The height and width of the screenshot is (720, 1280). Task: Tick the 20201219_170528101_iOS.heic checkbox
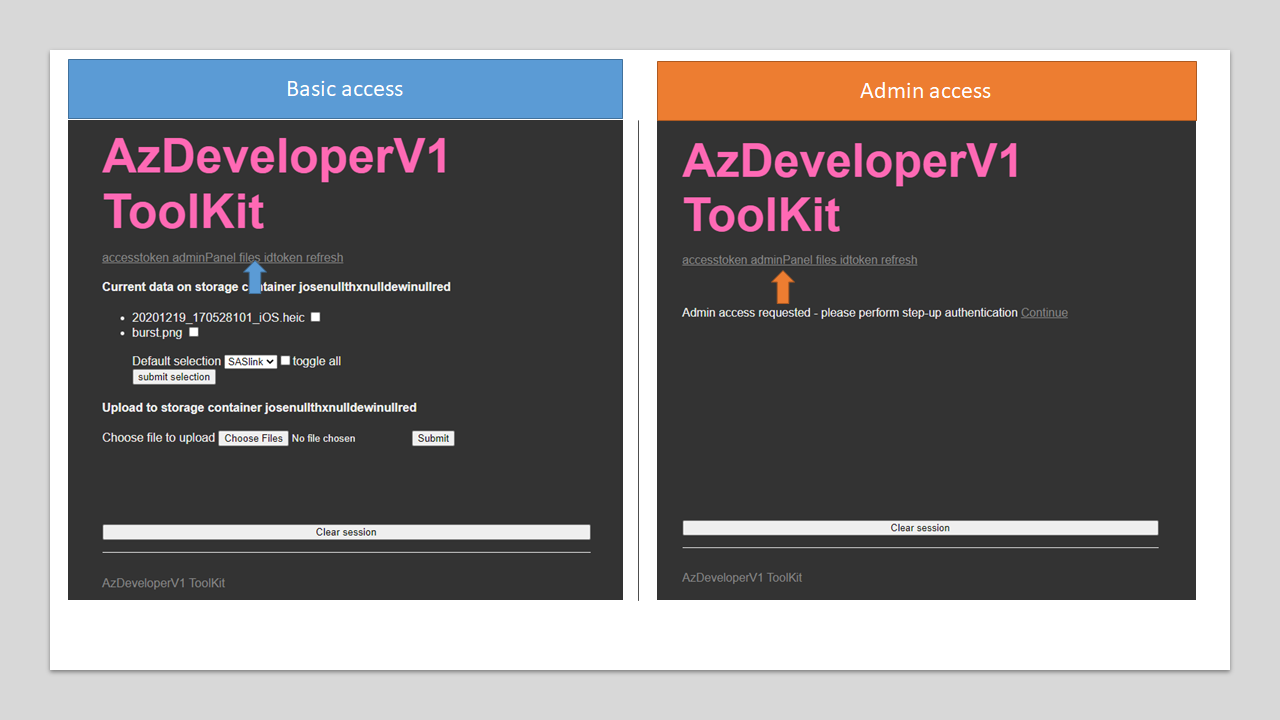point(315,317)
